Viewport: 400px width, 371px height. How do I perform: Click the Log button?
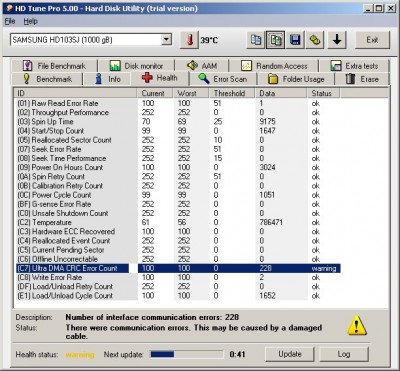[x=344, y=354]
